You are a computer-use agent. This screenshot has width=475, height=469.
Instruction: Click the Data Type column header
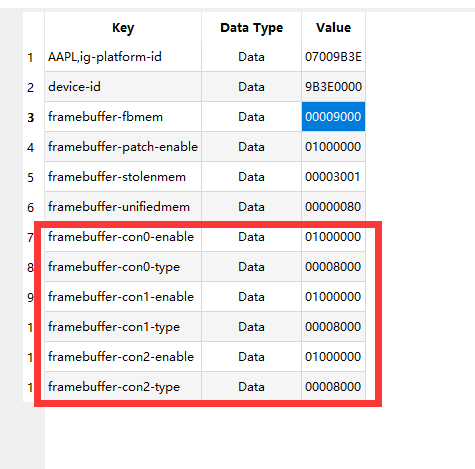coord(251,27)
